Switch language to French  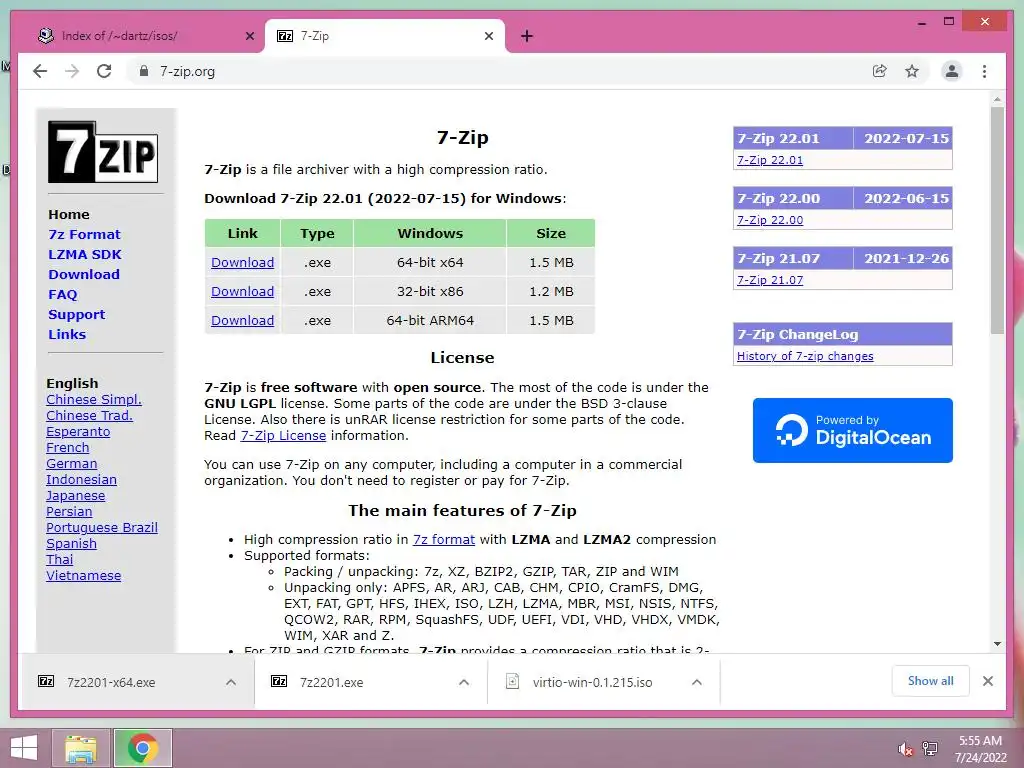pyautogui.click(x=67, y=447)
